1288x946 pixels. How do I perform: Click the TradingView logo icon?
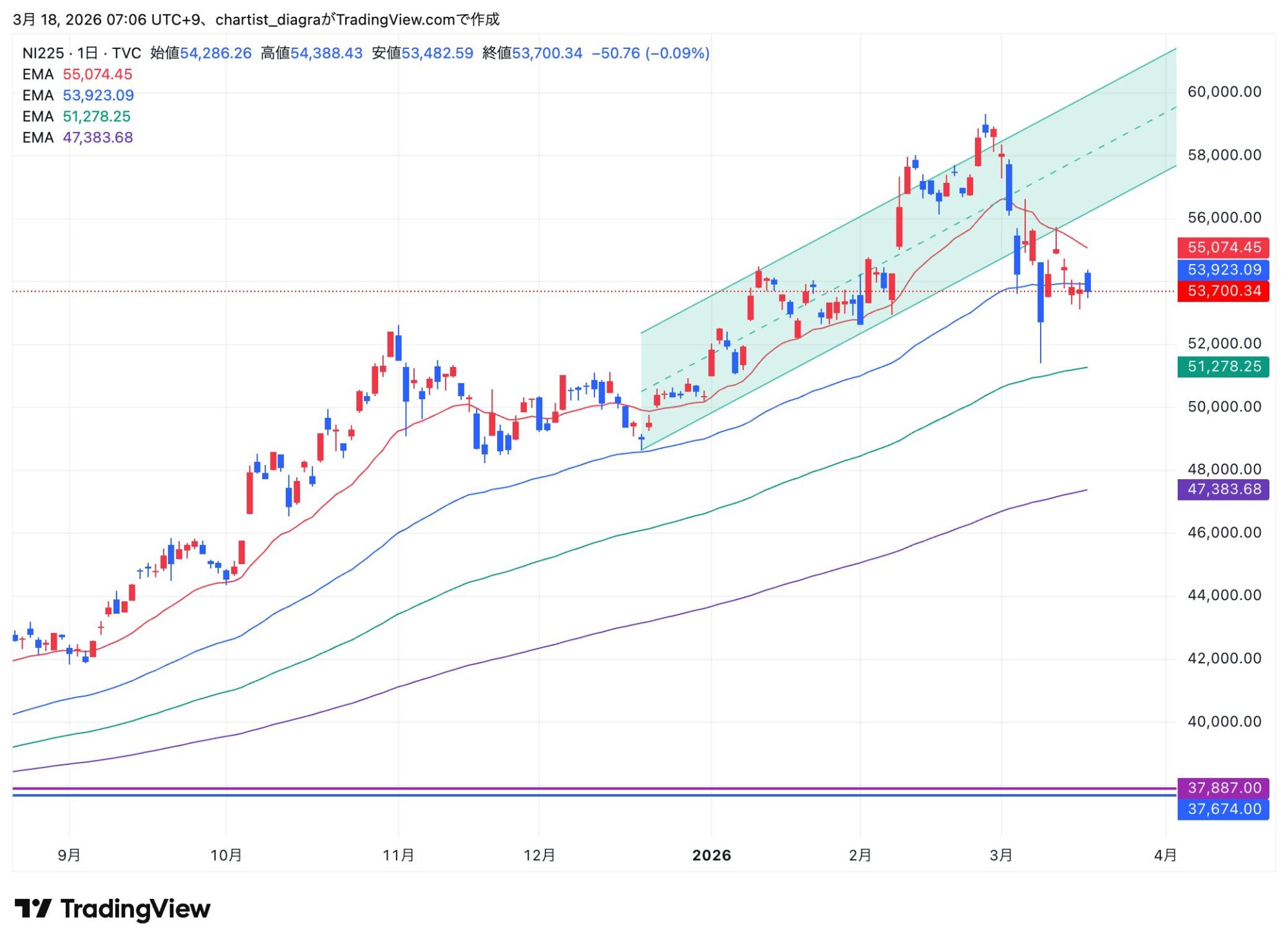click(33, 909)
